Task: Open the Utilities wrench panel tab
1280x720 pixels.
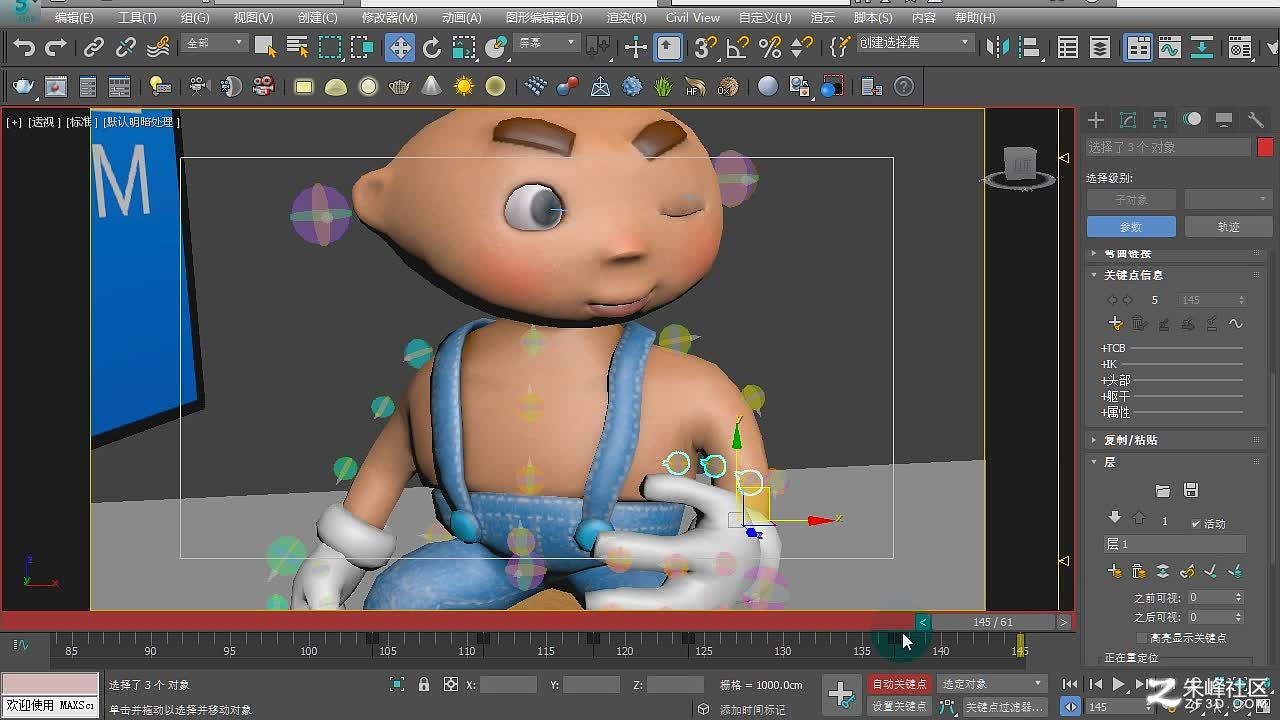Action: coord(1256,120)
